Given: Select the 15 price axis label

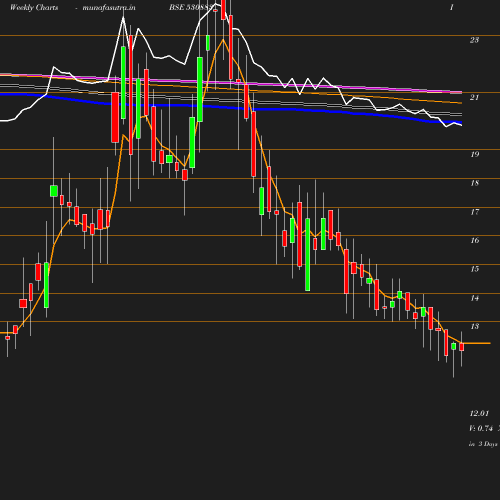Looking at the screenshot, I should [475, 269].
